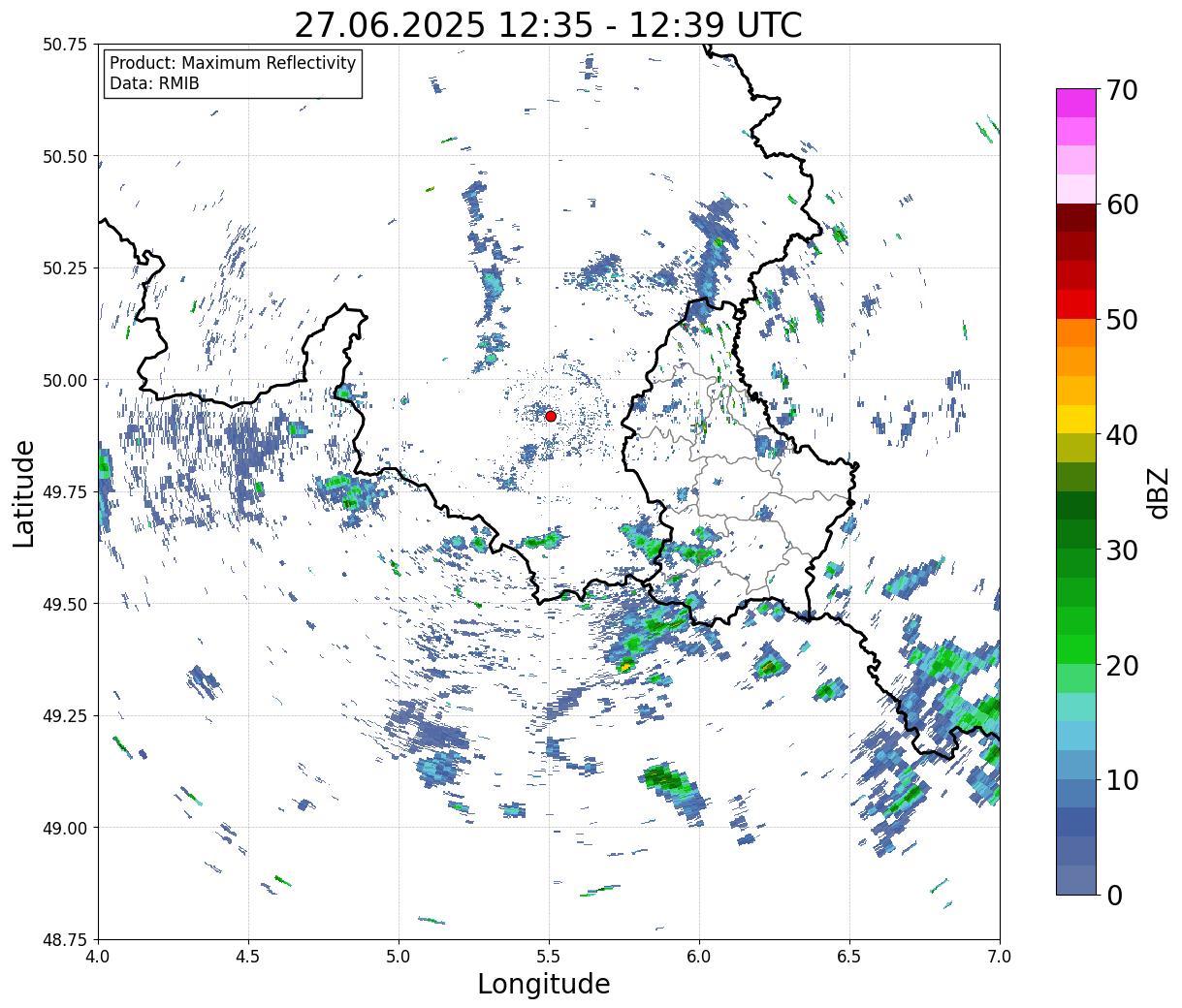
Task: Click the latitude tick label 48.75
Action: point(65,940)
